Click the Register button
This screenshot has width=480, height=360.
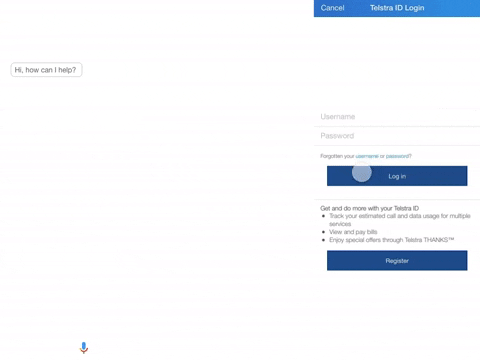pyautogui.click(x=397, y=261)
